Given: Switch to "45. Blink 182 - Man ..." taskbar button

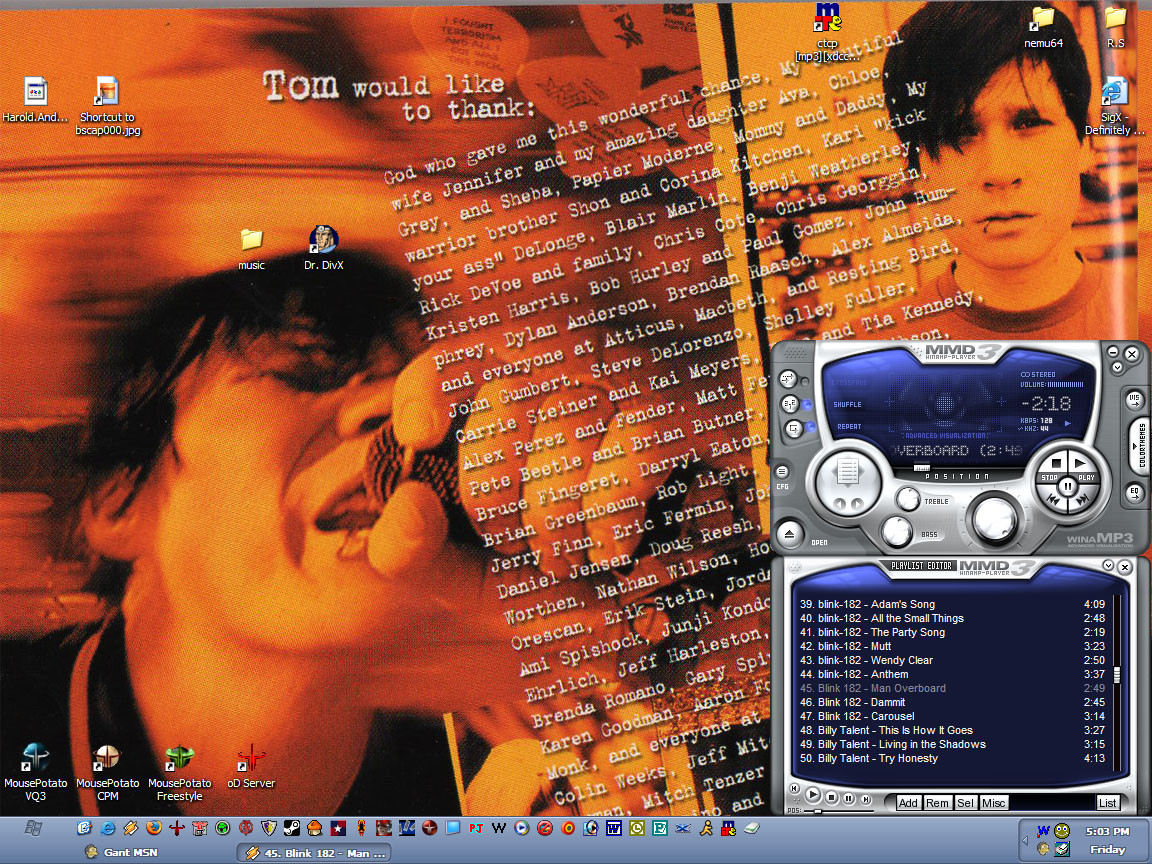Looking at the screenshot, I should point(315,853).
